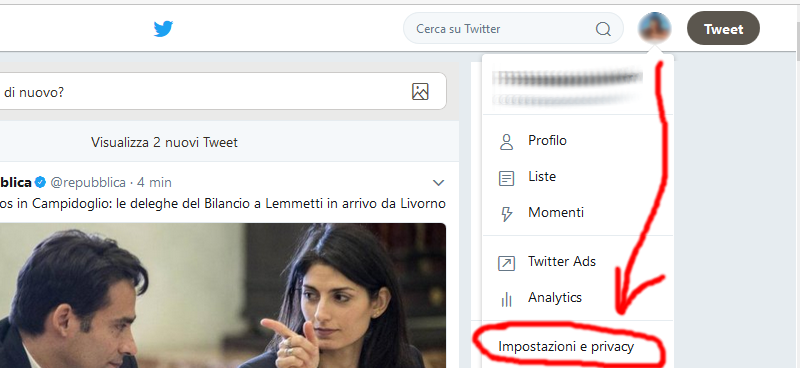The width and height of the screenshot is (800, 368).
Task: Click the Analytics bar chart icon
Action: click(x=506, y=299)
